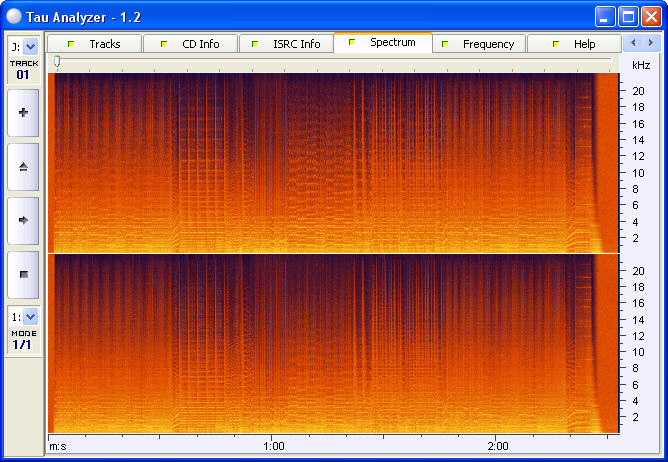Open the Help tab
This screenshot has width=668, height=462.
pyautogui.click(x=574, y=44)
